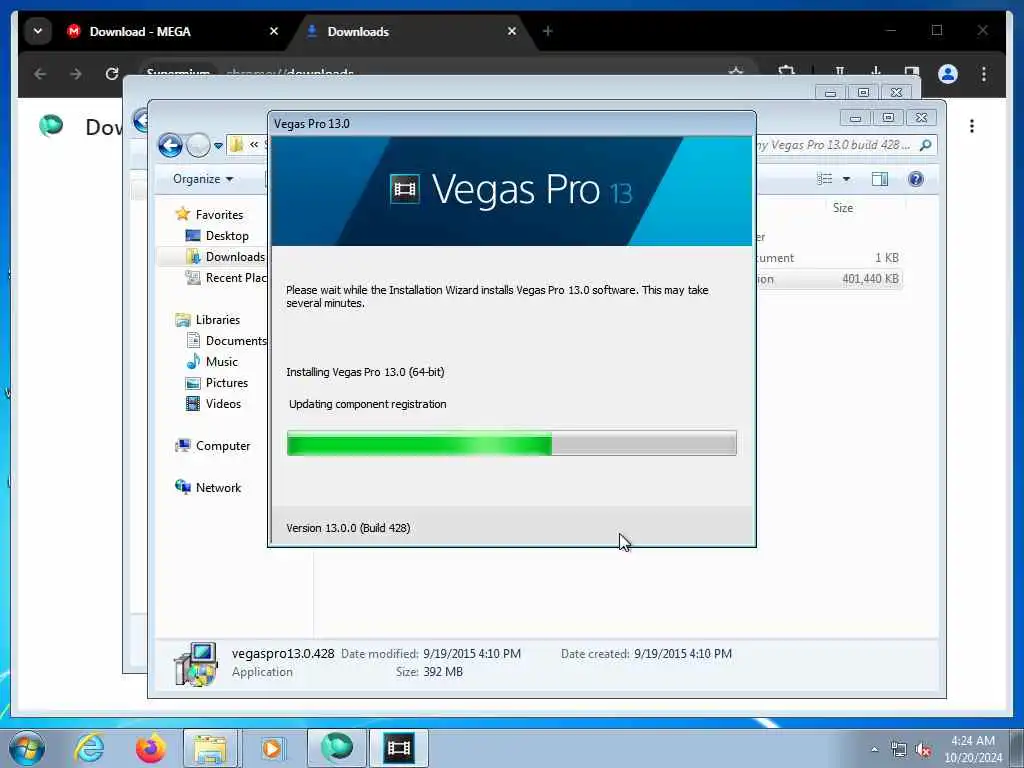Open the network tray icon
The height and width of the screenshot is (768, 1024).
click(x=899, y=750)
